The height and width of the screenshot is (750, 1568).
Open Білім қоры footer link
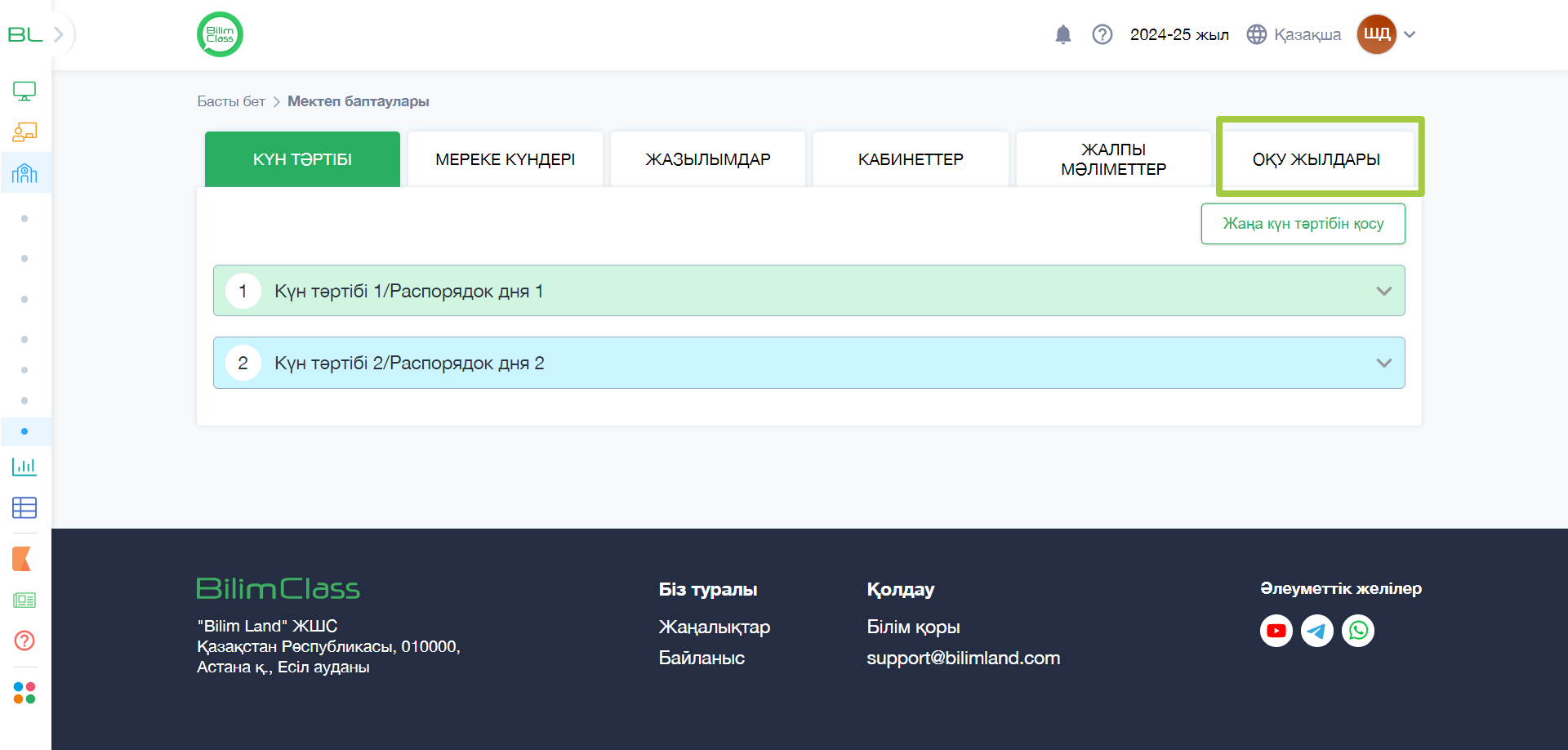pyautogui.click(x=913, y=627)
